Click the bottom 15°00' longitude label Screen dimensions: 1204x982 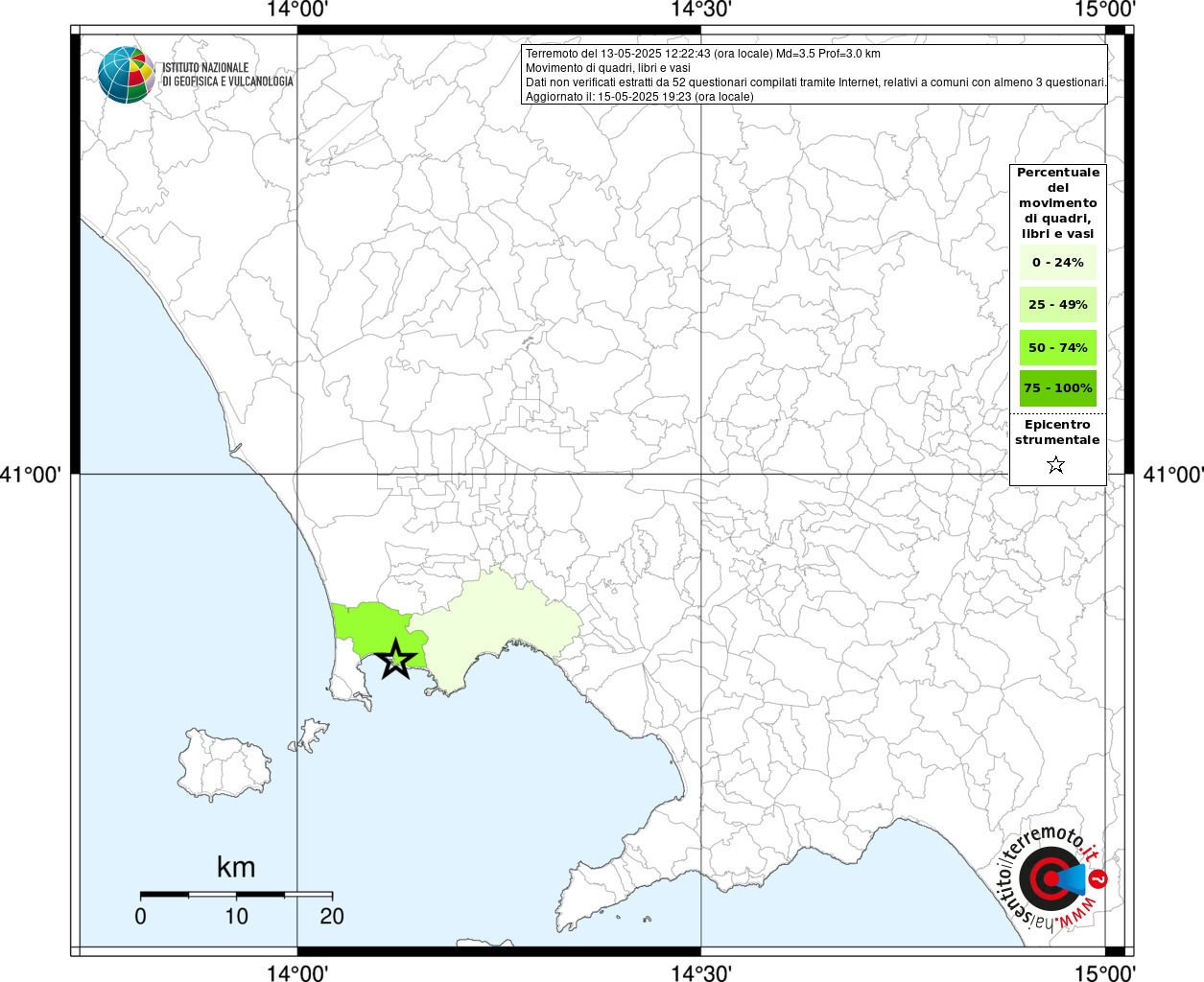click(x=1105, y=972)
